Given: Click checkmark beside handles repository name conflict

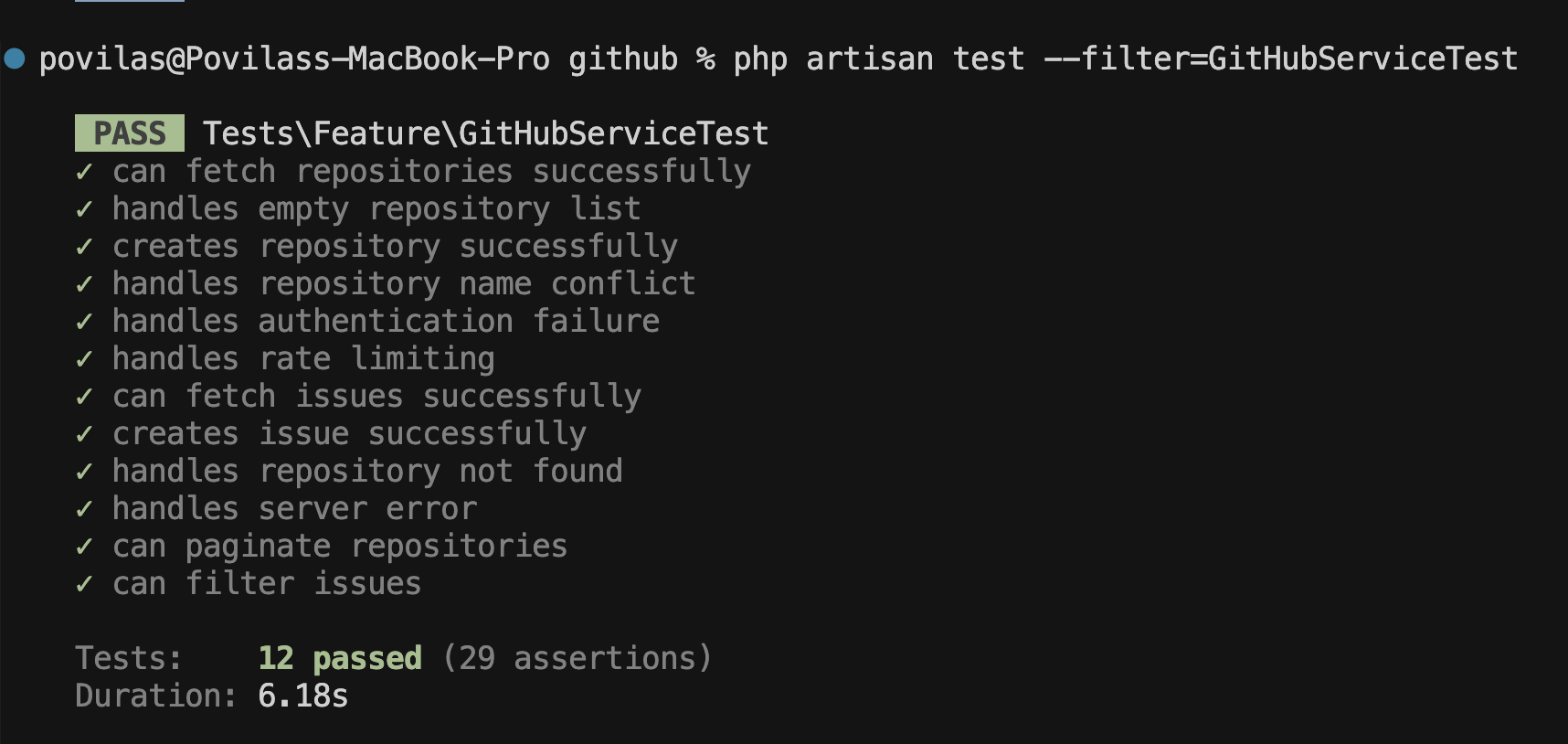Looking at the screenshot, I should pos(84,284).
